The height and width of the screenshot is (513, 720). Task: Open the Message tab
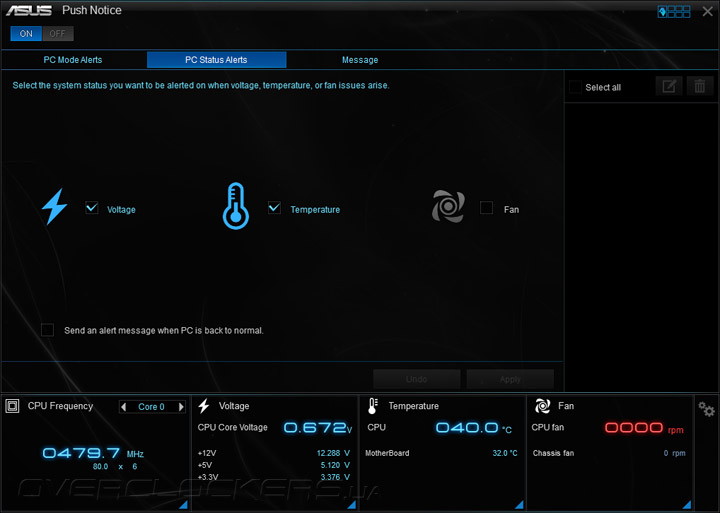(x=360, y=60)
